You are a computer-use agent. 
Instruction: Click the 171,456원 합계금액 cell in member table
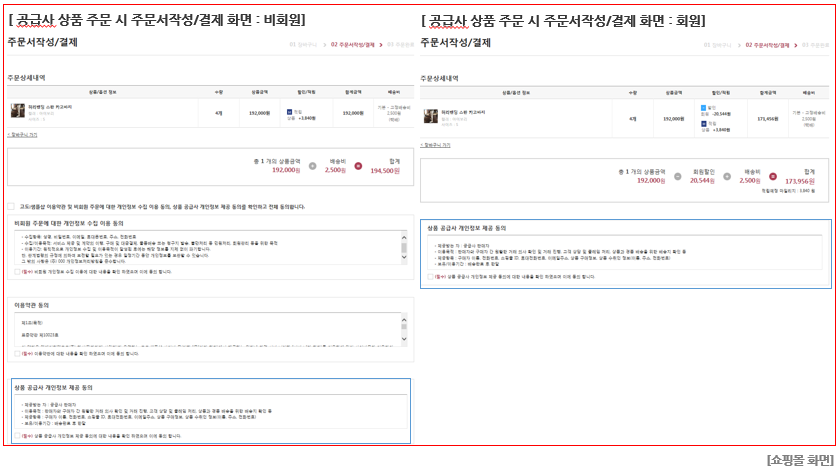[x=768, y=119]
